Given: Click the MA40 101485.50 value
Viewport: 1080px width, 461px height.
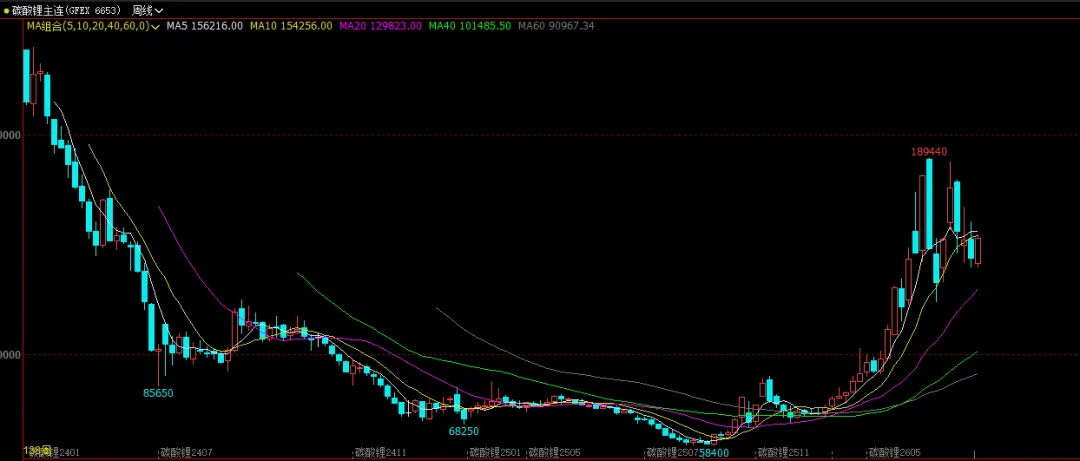Looking at the screenshot, I should 470,26.
